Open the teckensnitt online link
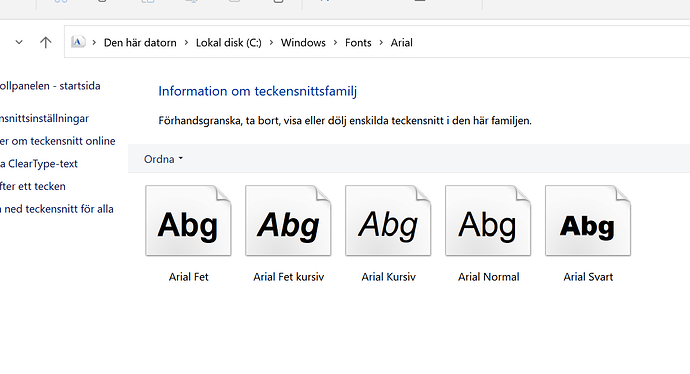 (x=58, y=141)
